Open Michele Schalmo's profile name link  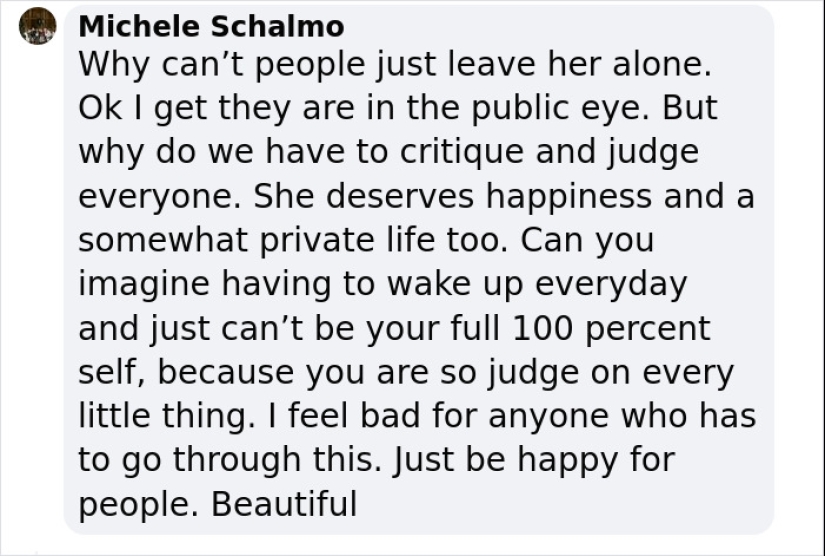coord(210,26)
